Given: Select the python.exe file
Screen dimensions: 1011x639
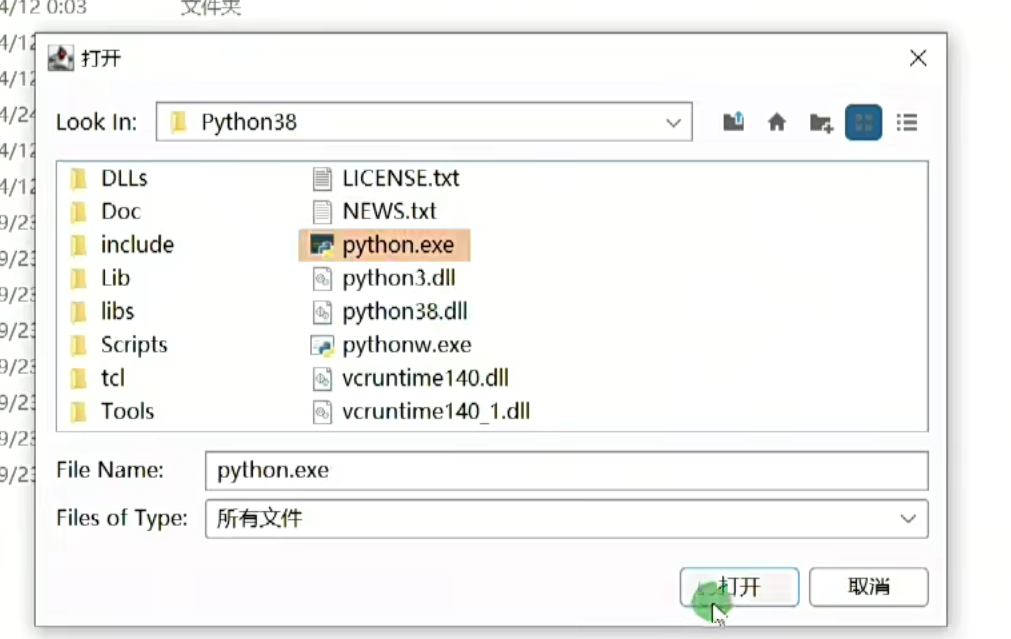Looking at the screenshot, I should [384, 245].
